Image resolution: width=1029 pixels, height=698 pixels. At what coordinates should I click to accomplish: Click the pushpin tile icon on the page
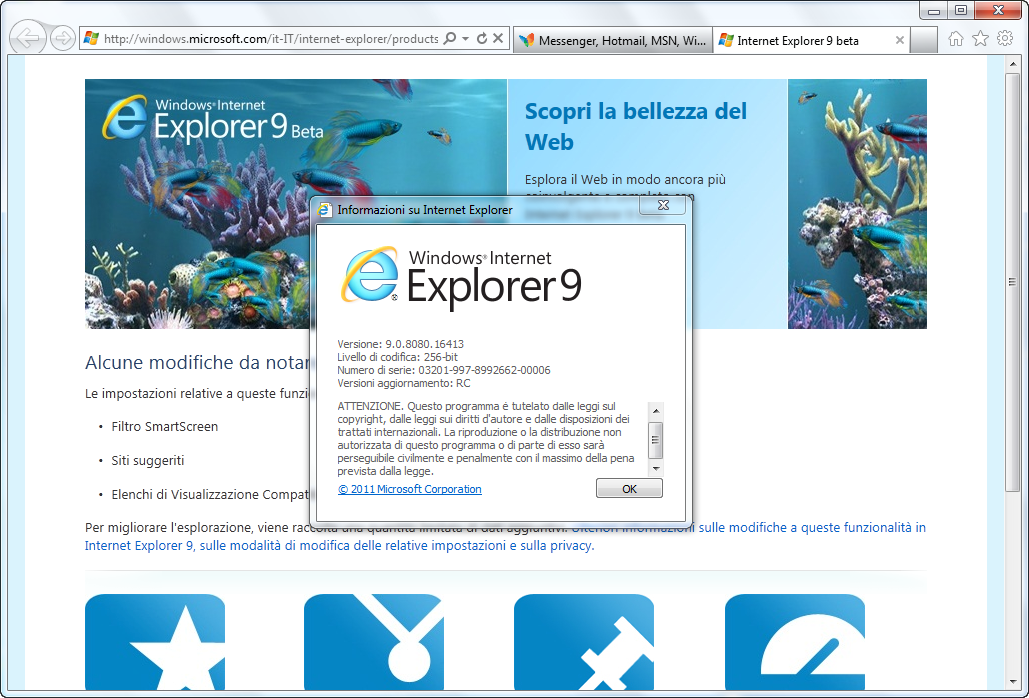tap(583, 642)
